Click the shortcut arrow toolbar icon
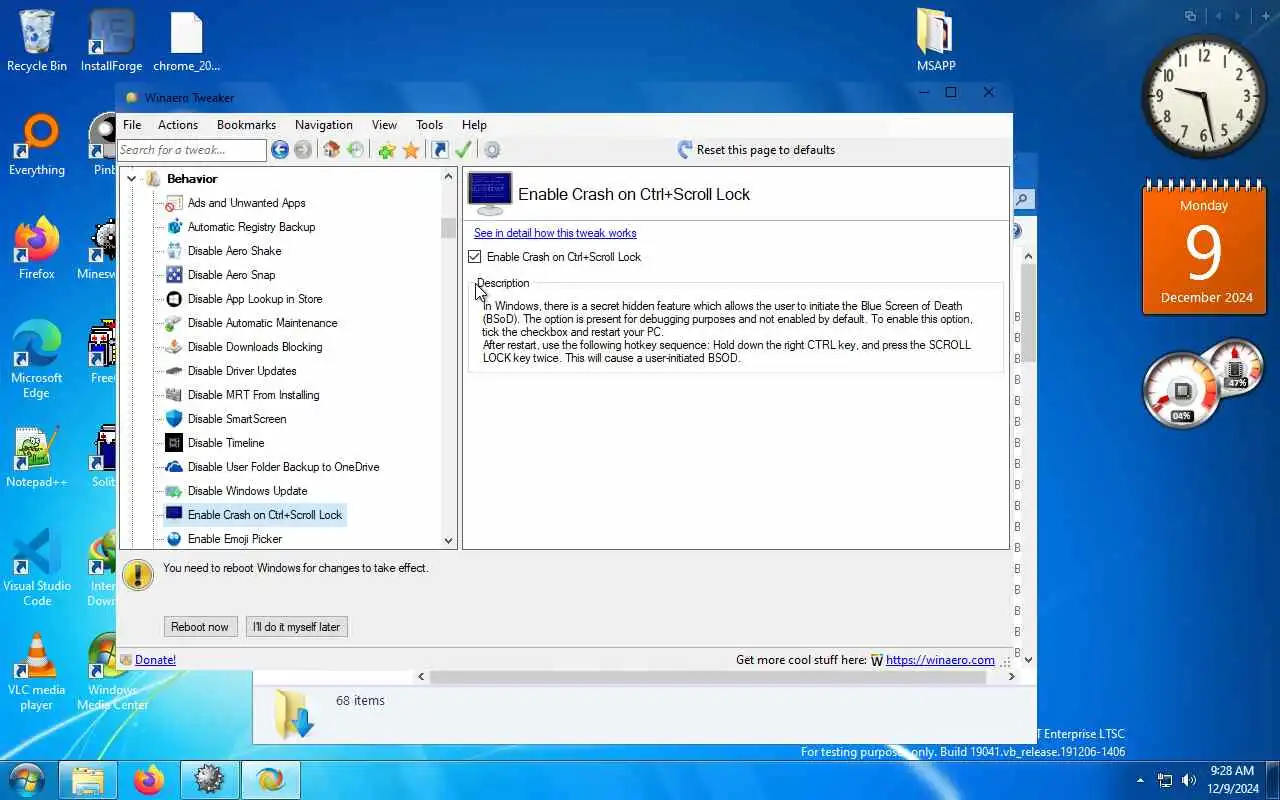 439,150
